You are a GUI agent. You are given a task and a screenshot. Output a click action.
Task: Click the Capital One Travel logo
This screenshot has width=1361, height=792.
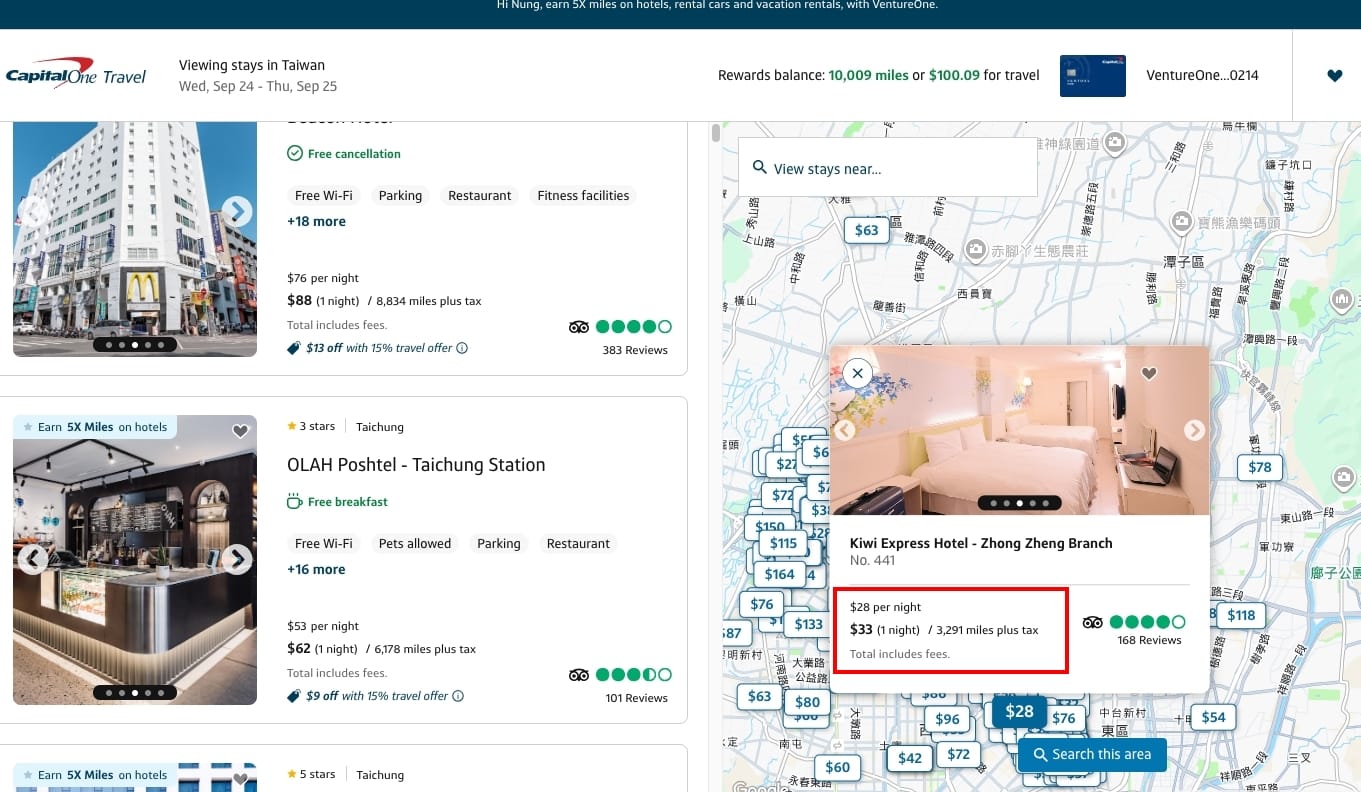(76, 75)
